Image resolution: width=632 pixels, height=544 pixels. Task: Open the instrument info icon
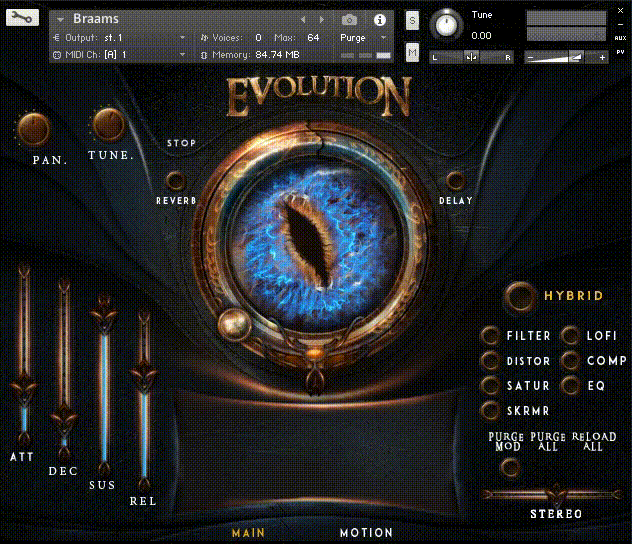pyautogui.click(x=380, y=20)
